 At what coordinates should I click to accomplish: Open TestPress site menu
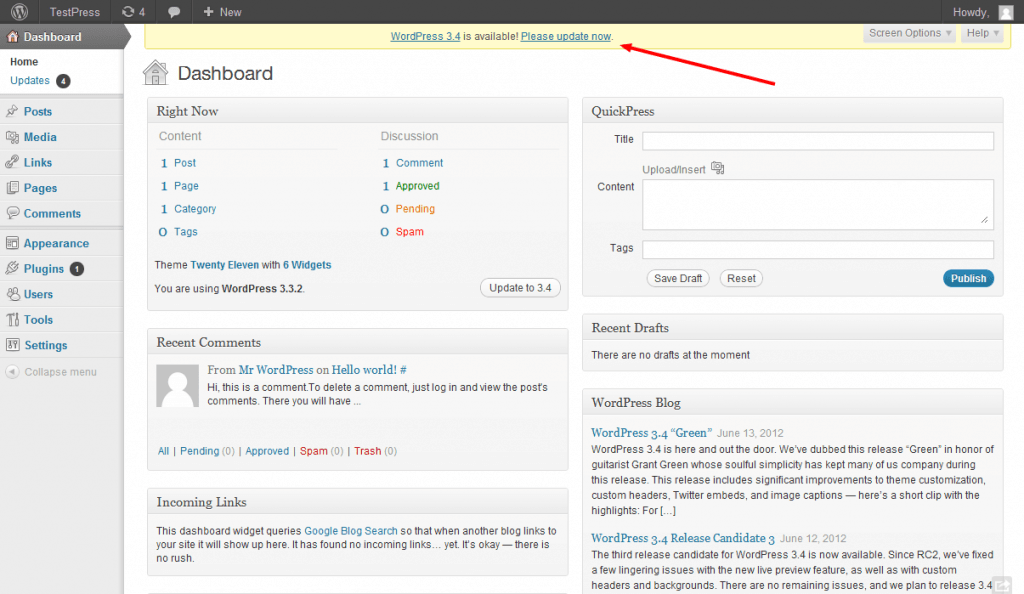pyautogui.click(x=74, y=12)
